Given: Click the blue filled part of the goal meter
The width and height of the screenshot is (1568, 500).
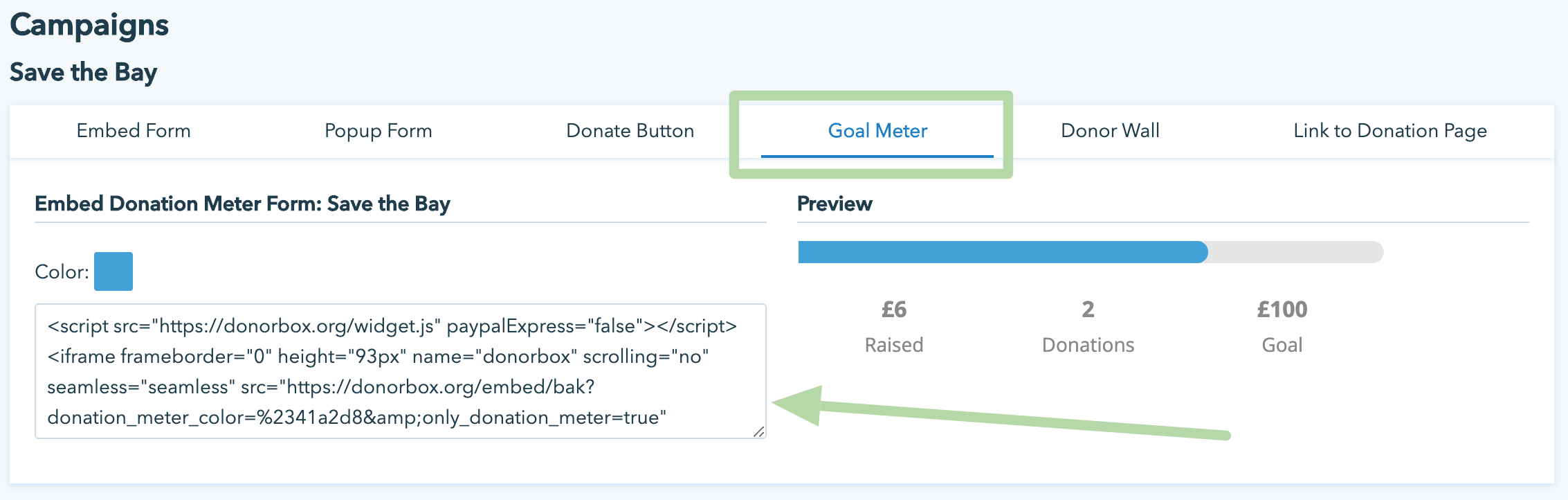Looking at the screenshot, I should [1002, 252].
